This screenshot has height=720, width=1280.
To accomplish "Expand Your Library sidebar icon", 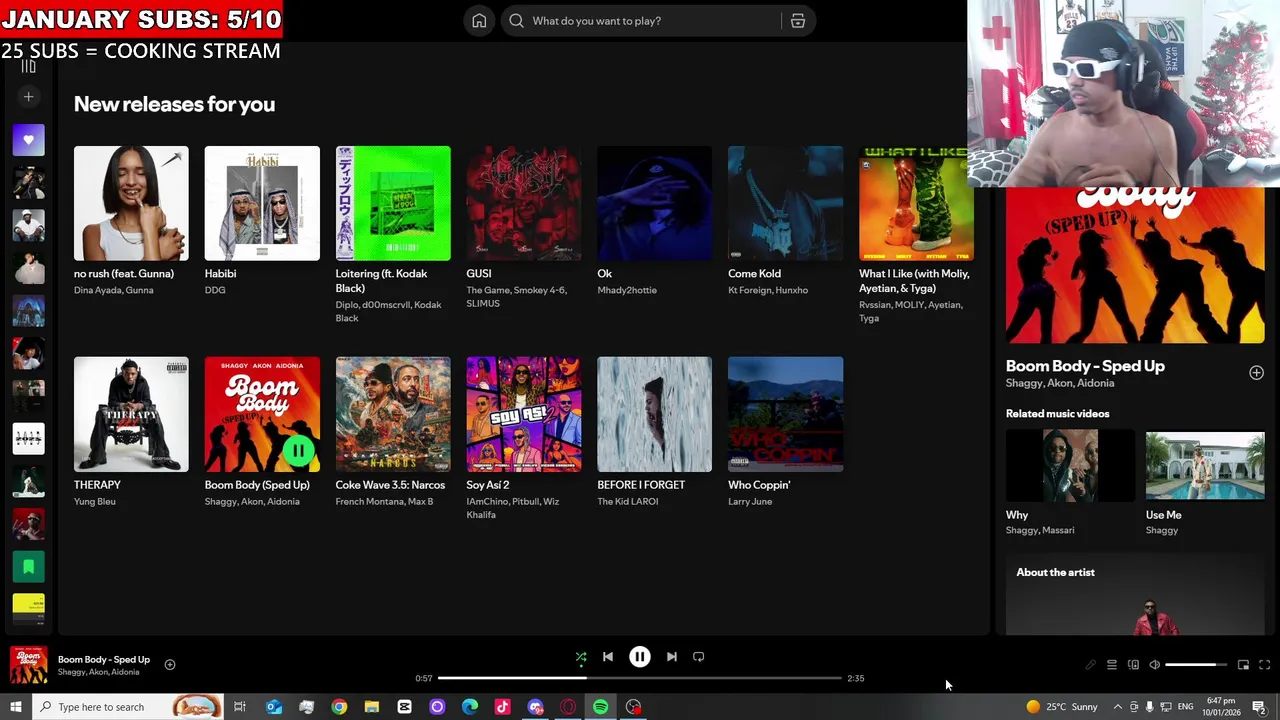I will 28,67.
